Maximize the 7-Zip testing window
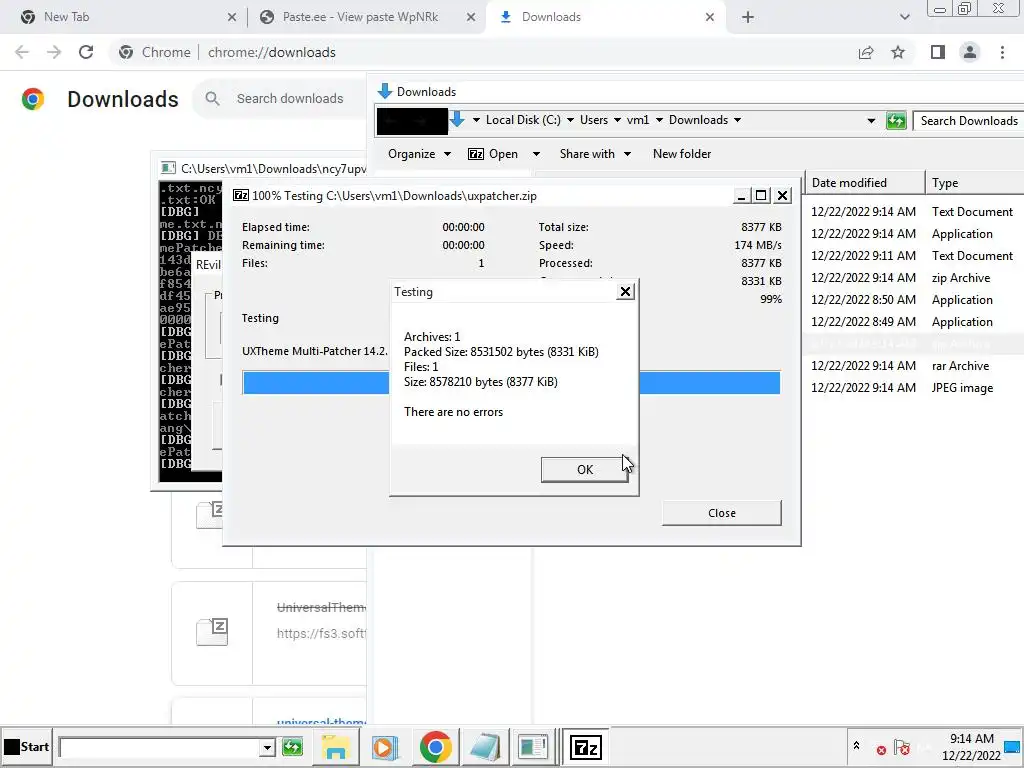This screenshot has height=768, width=1024. [761, 195]
